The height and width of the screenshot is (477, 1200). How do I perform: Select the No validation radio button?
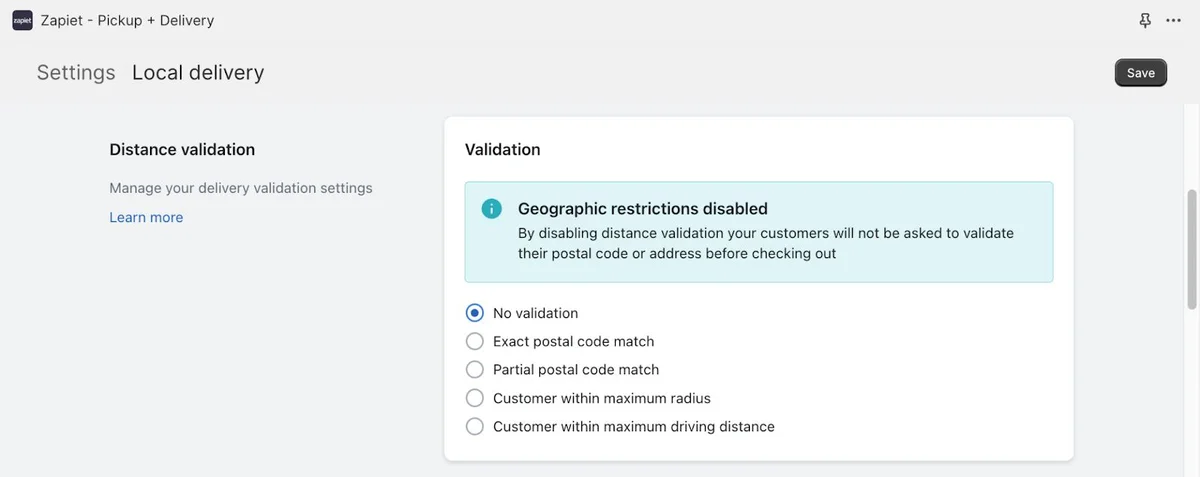[475, 313]
